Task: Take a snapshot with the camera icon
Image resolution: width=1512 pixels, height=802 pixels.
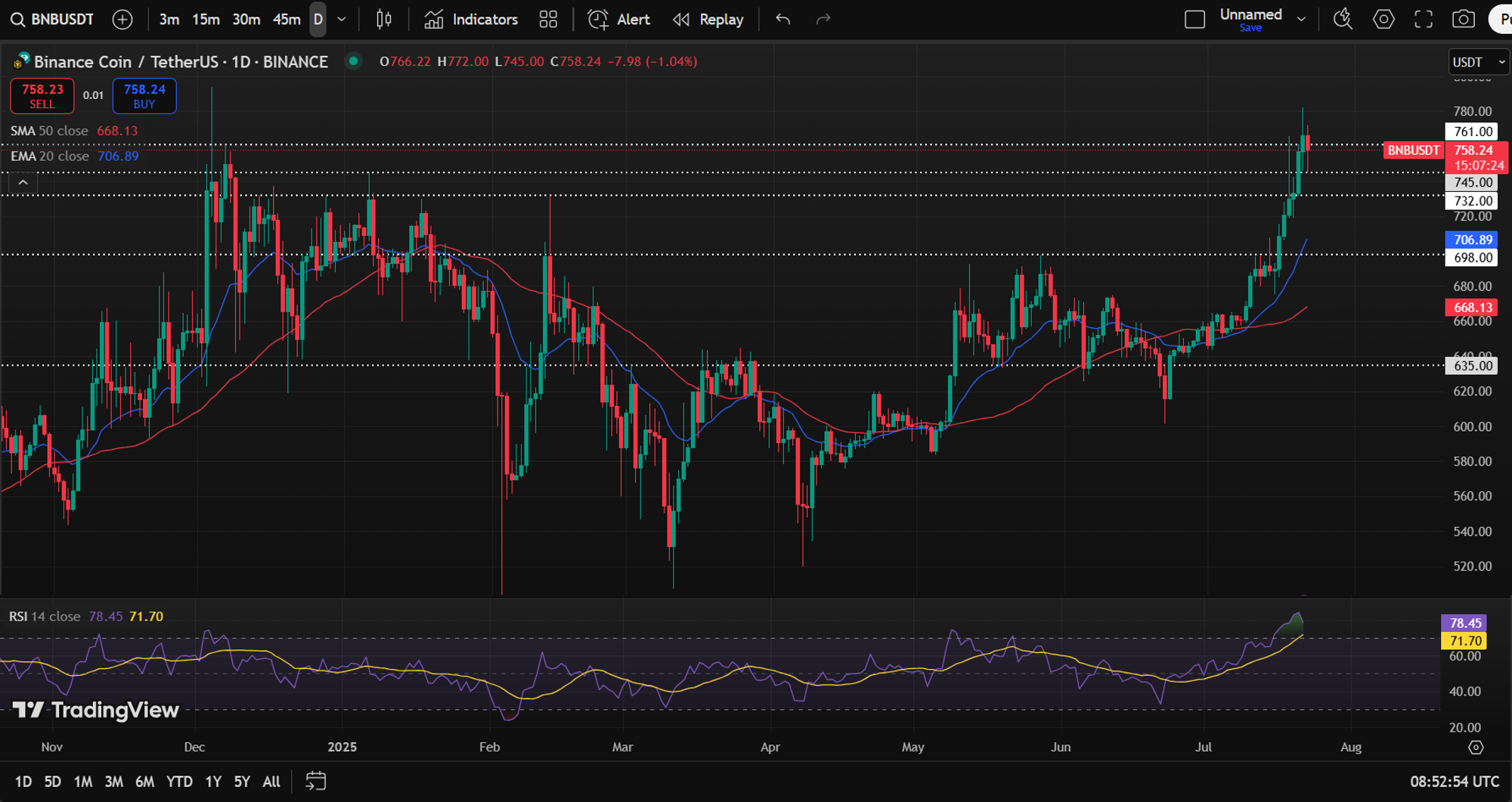Action: [x=1464, y=20]
